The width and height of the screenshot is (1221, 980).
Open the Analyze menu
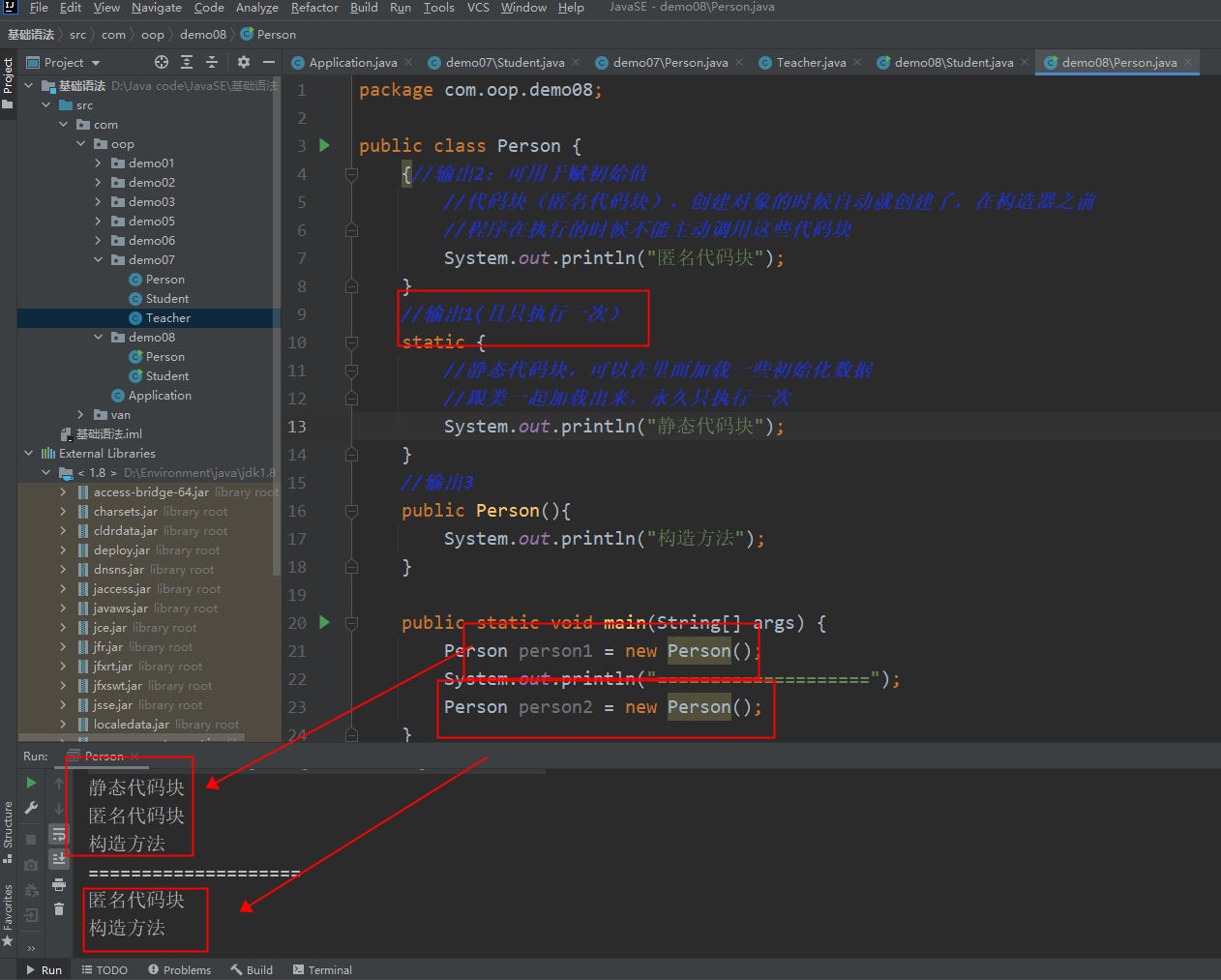257,8
